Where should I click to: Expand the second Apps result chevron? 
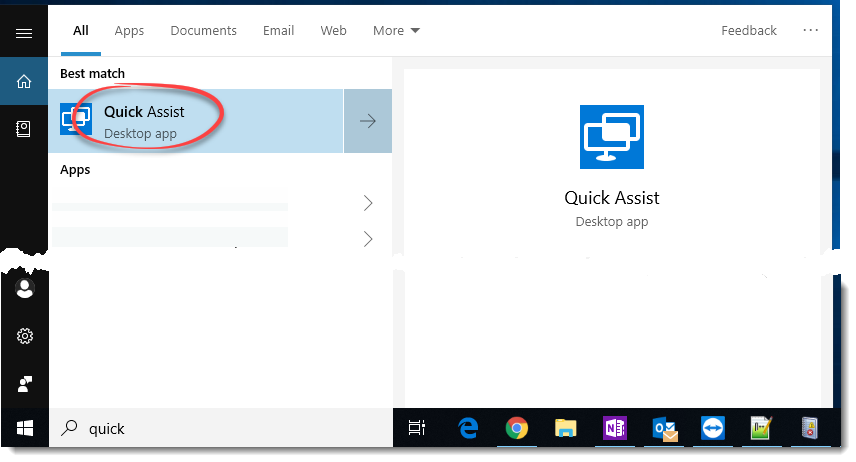[x=368, y=239]
